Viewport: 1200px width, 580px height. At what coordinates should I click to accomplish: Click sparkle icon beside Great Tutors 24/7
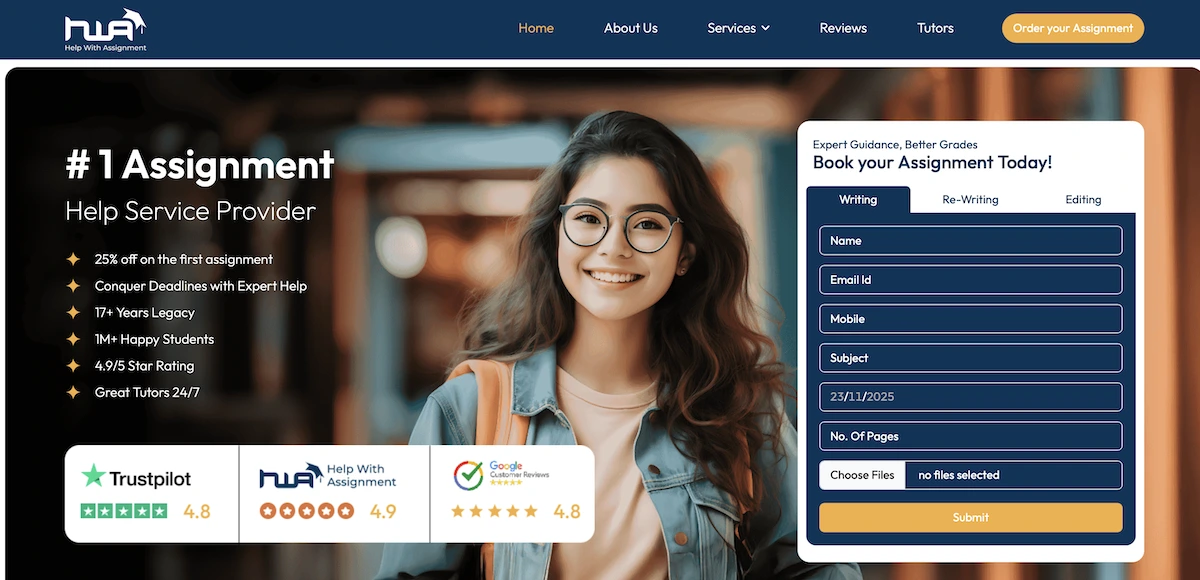[73, 392]
